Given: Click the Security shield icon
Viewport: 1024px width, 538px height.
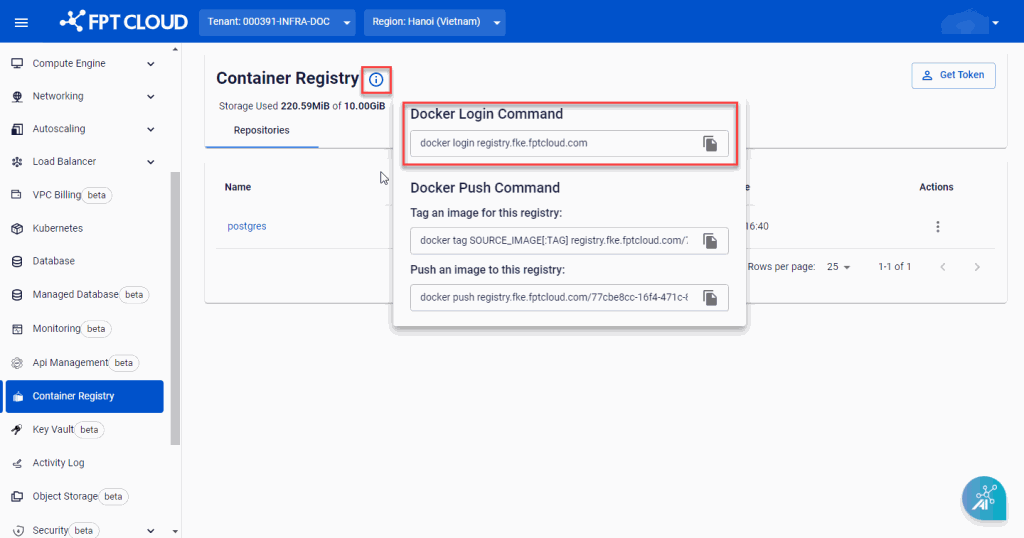Looking at the screenshot, I should click(18, 531).
